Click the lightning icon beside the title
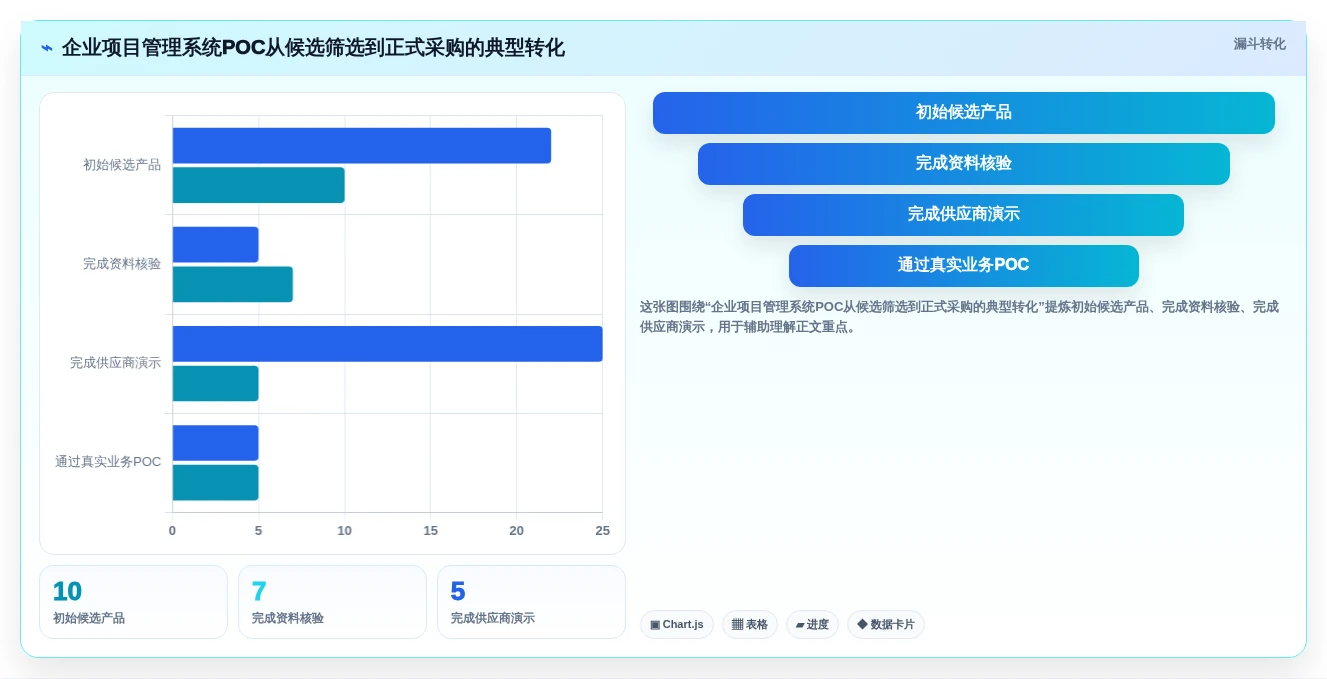Screen dimensions: 1327x679 [46, 48]
